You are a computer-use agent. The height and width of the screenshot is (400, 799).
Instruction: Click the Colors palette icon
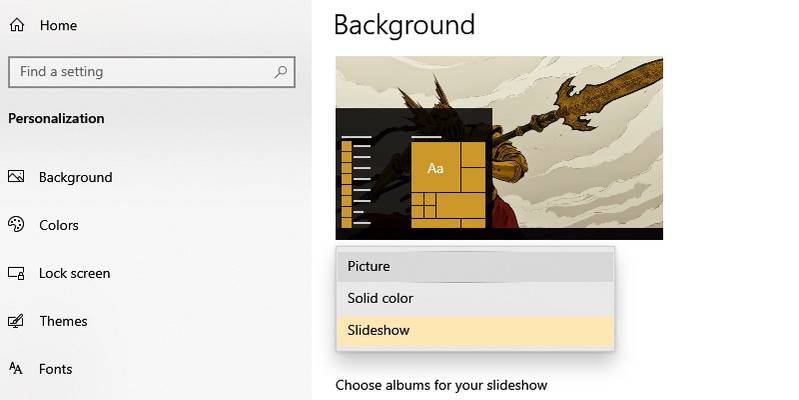[16, 224]
